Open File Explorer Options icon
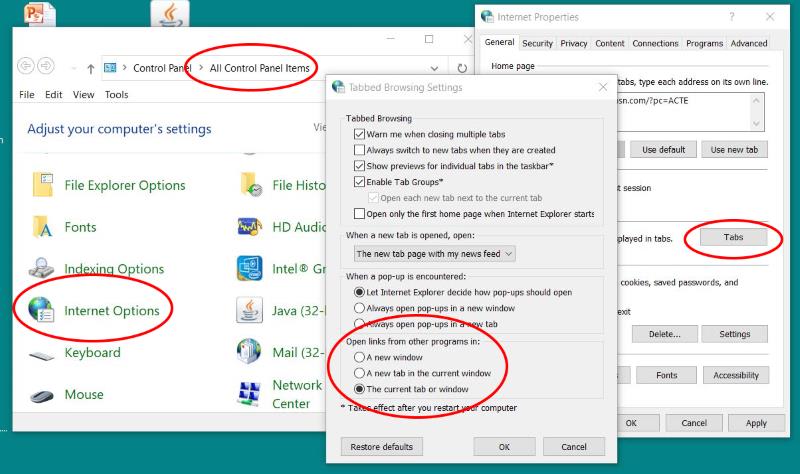800x474 pixels. tap(43, 185)
